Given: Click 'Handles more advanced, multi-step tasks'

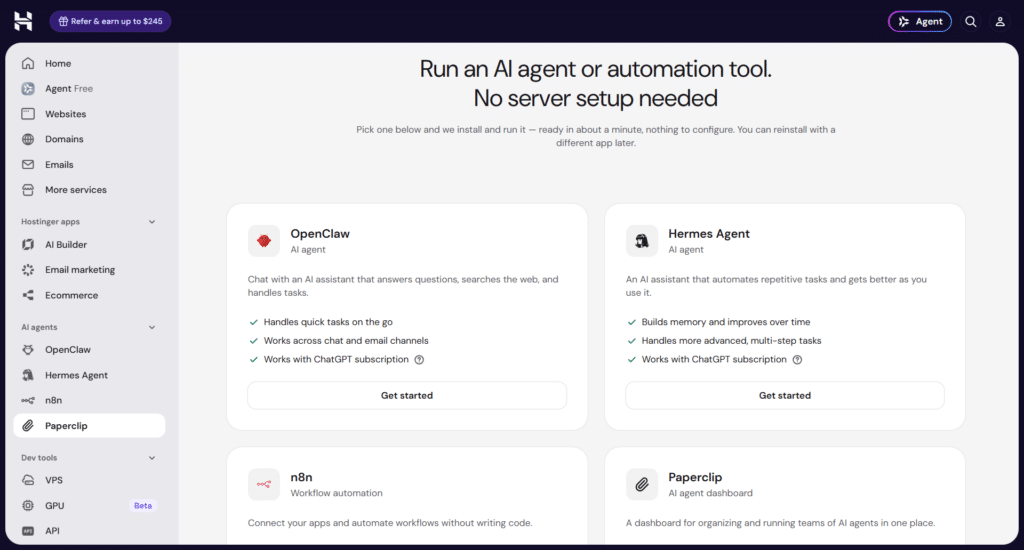Looking at the screenshot, I should pos(731,341).
